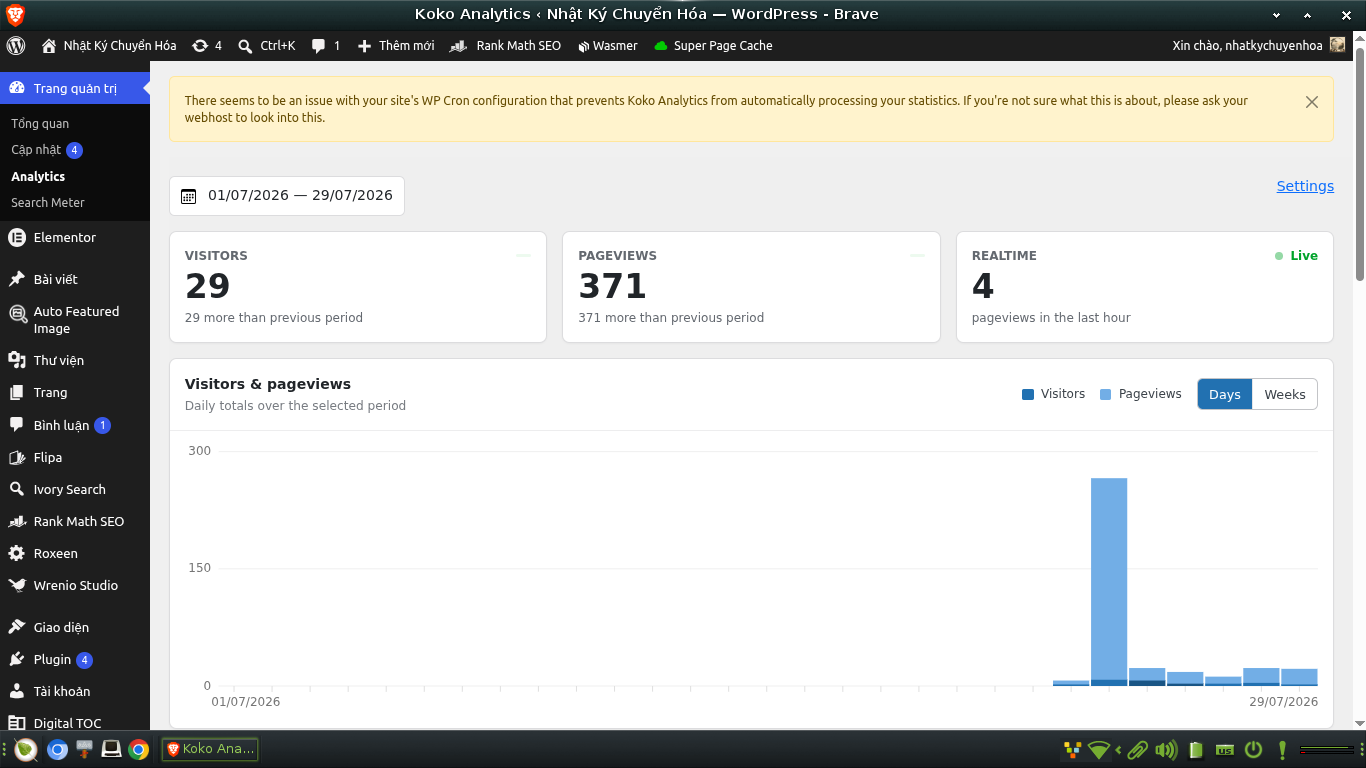Open updates via the refresh icon in admin bar
The height and width of the screenshot is (768, 1366).
(200, 45)
